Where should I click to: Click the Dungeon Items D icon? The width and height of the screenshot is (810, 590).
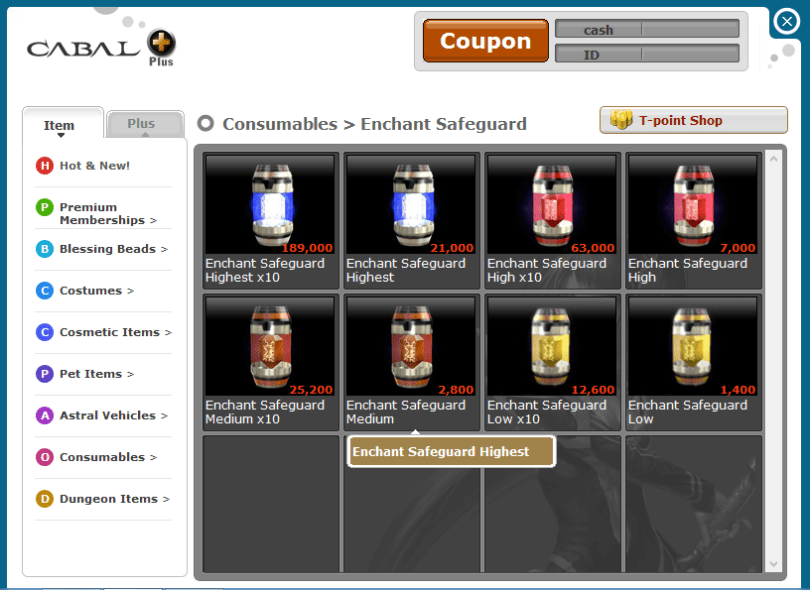pyautogui.click(x=44, y=499)
